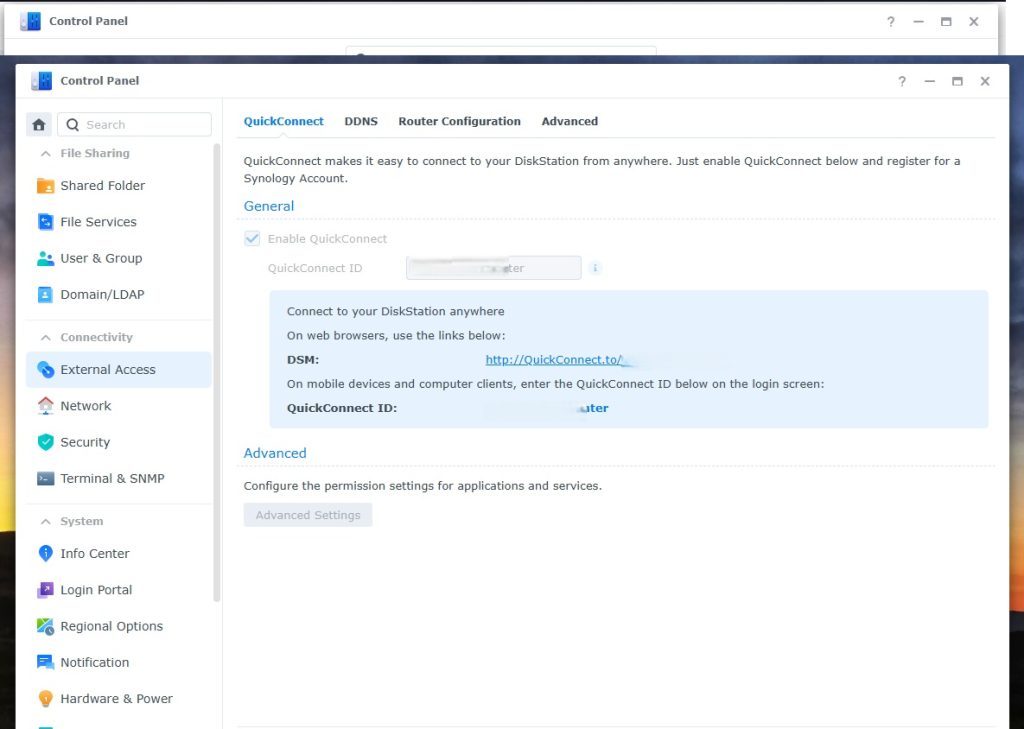Open Login Portal icon
The height and width of the screenshot is (729, 1024).
45,590
